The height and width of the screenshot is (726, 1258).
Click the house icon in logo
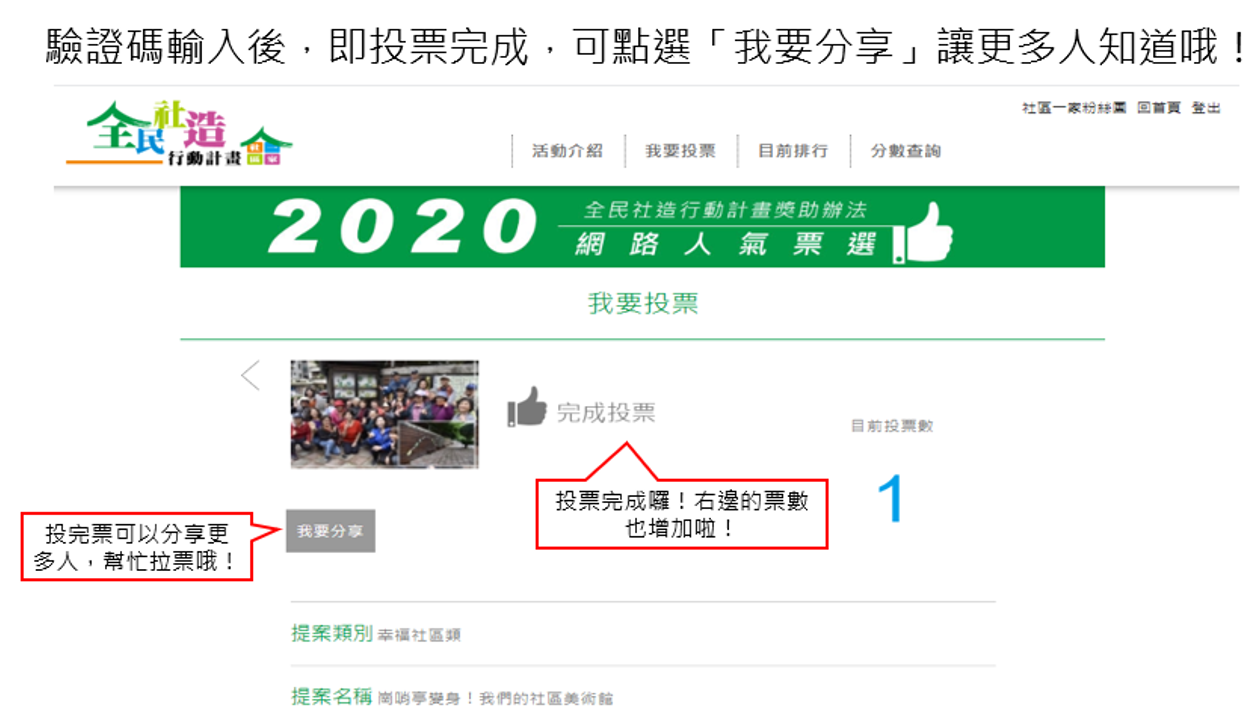point(268,148)
